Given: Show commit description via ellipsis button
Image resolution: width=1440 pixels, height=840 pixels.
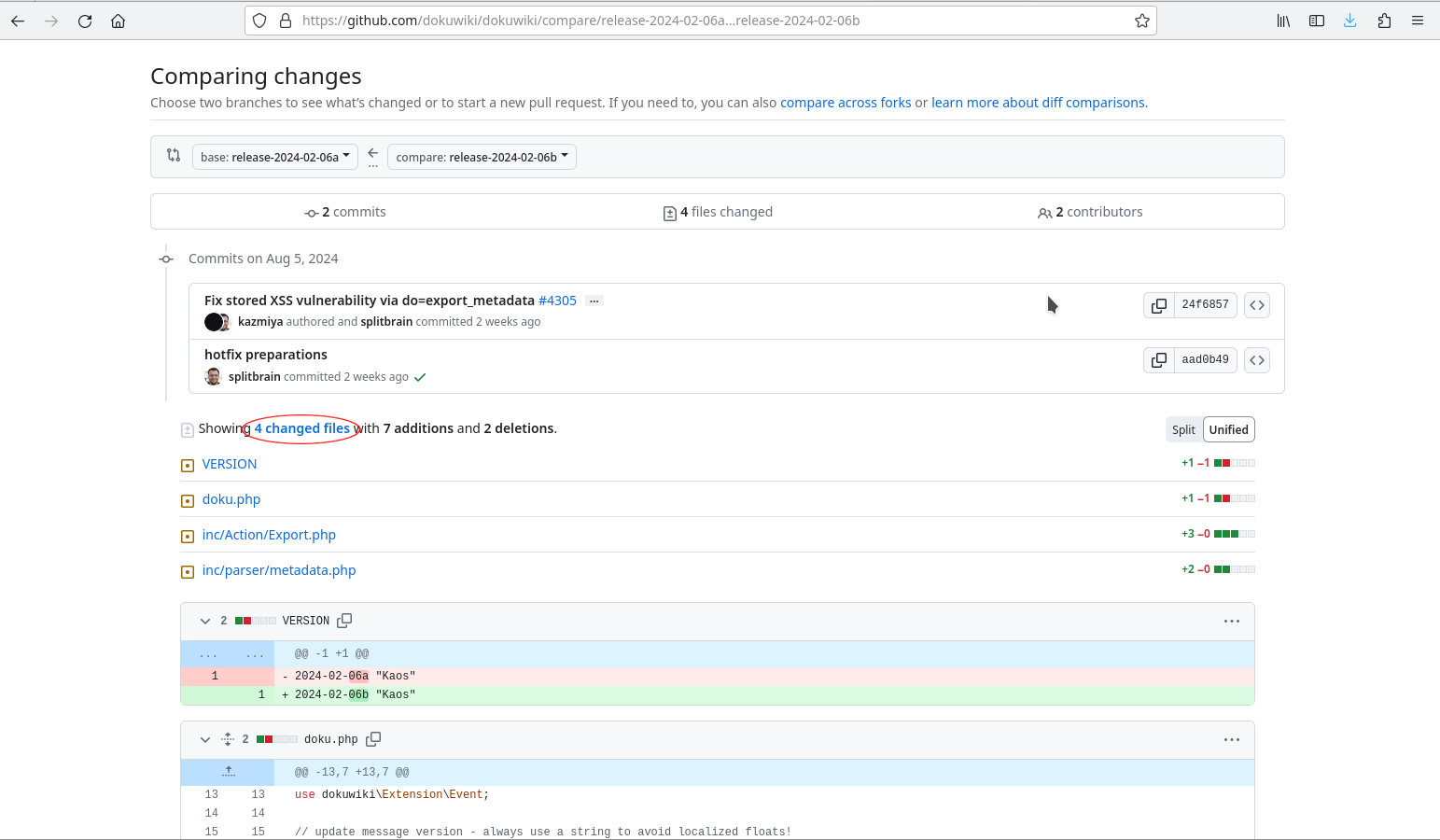Looking at the screenshot, I should [x=594, y=301].
